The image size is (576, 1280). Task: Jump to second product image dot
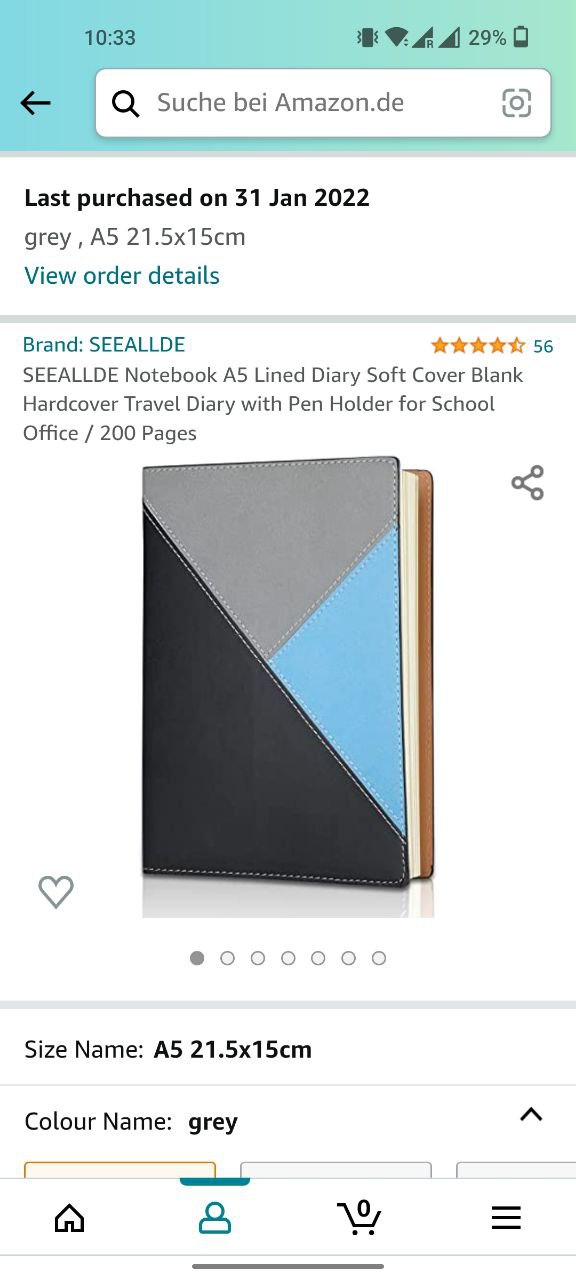point(227,958)
